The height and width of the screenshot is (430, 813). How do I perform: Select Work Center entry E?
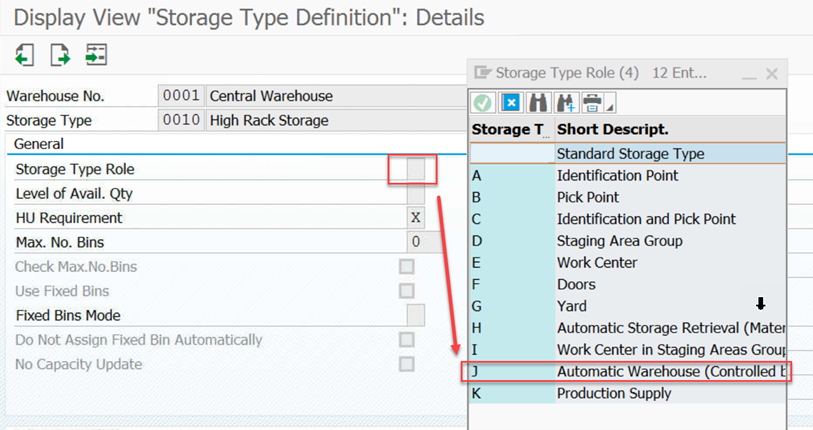(x=628, y=263)
